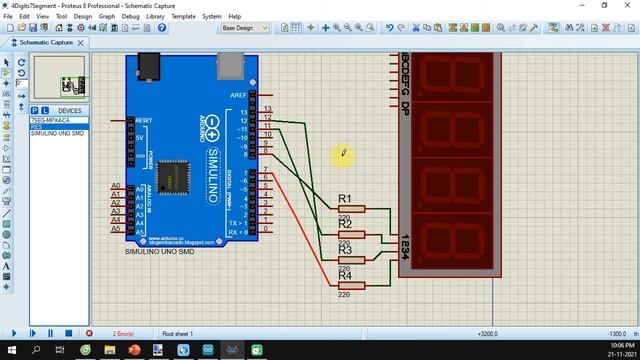
Task: Click the Zoom In magnifier icon
Action: click(x=337, y=28)
